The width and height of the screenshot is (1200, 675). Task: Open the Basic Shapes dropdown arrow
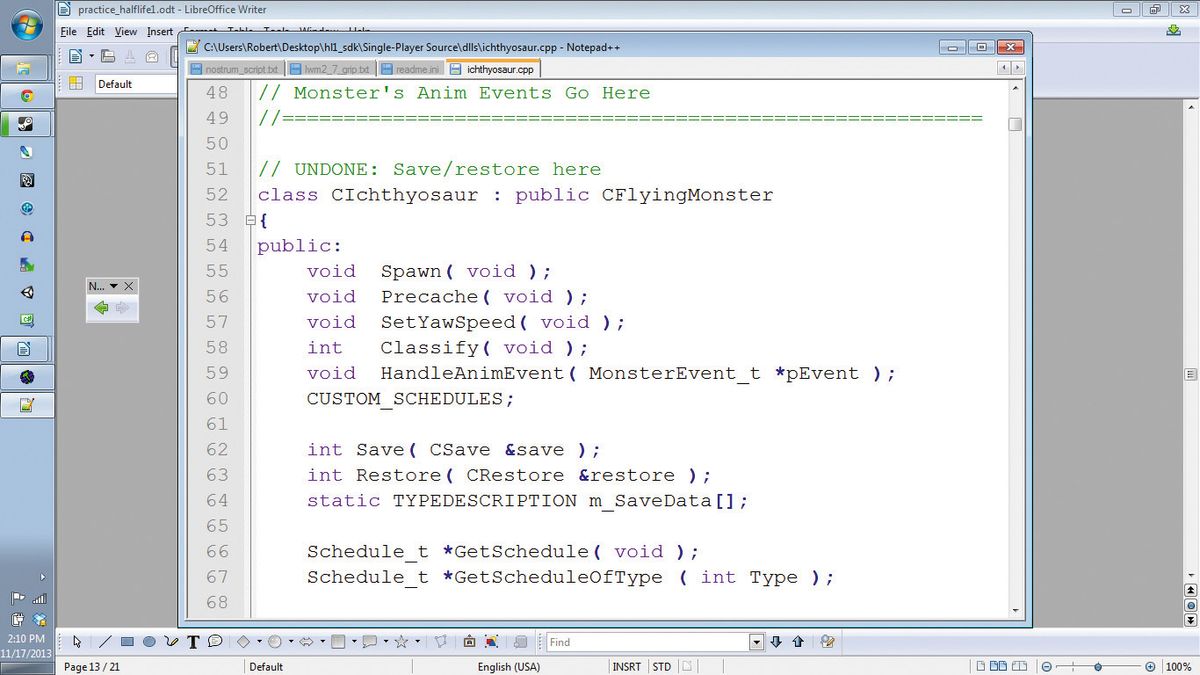pos(259,642)
